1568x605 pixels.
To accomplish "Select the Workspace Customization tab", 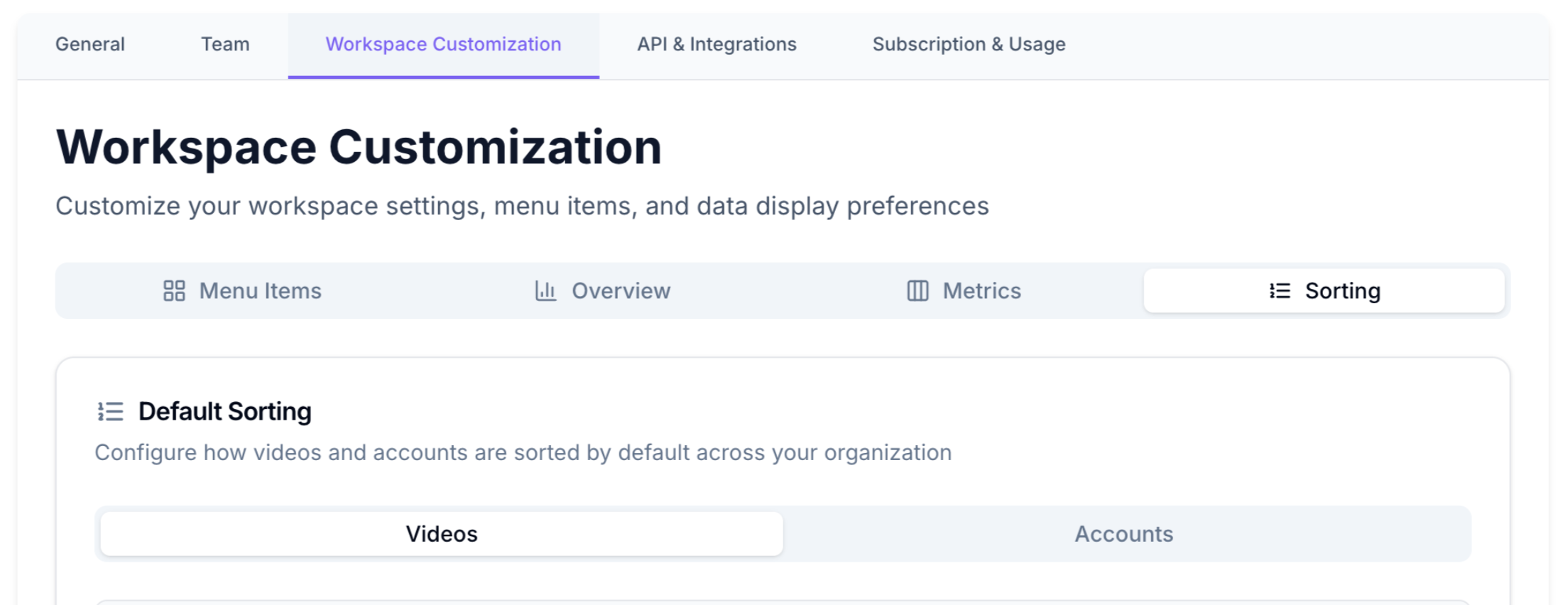I will 443,45.
